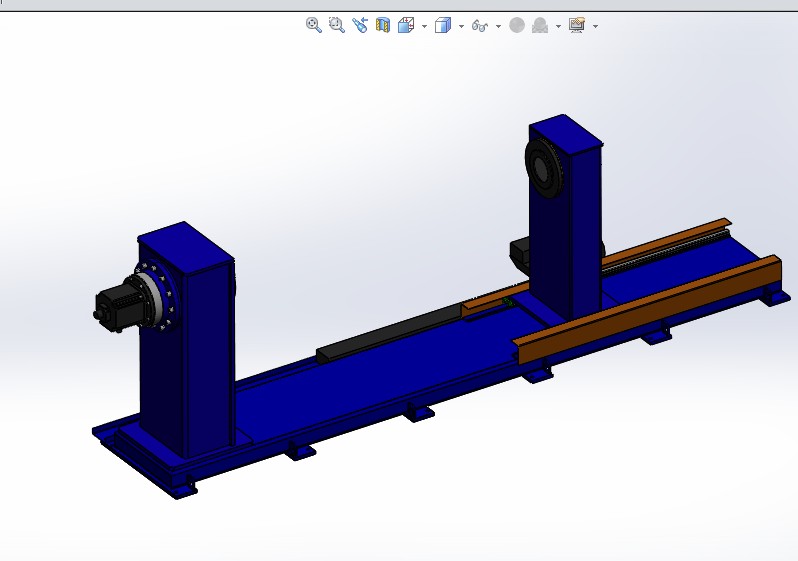Image resolution: width=798 pixels, height=561 pixels.
Task: Select the Zoom to Area tool
Action: tap(336, 25)
